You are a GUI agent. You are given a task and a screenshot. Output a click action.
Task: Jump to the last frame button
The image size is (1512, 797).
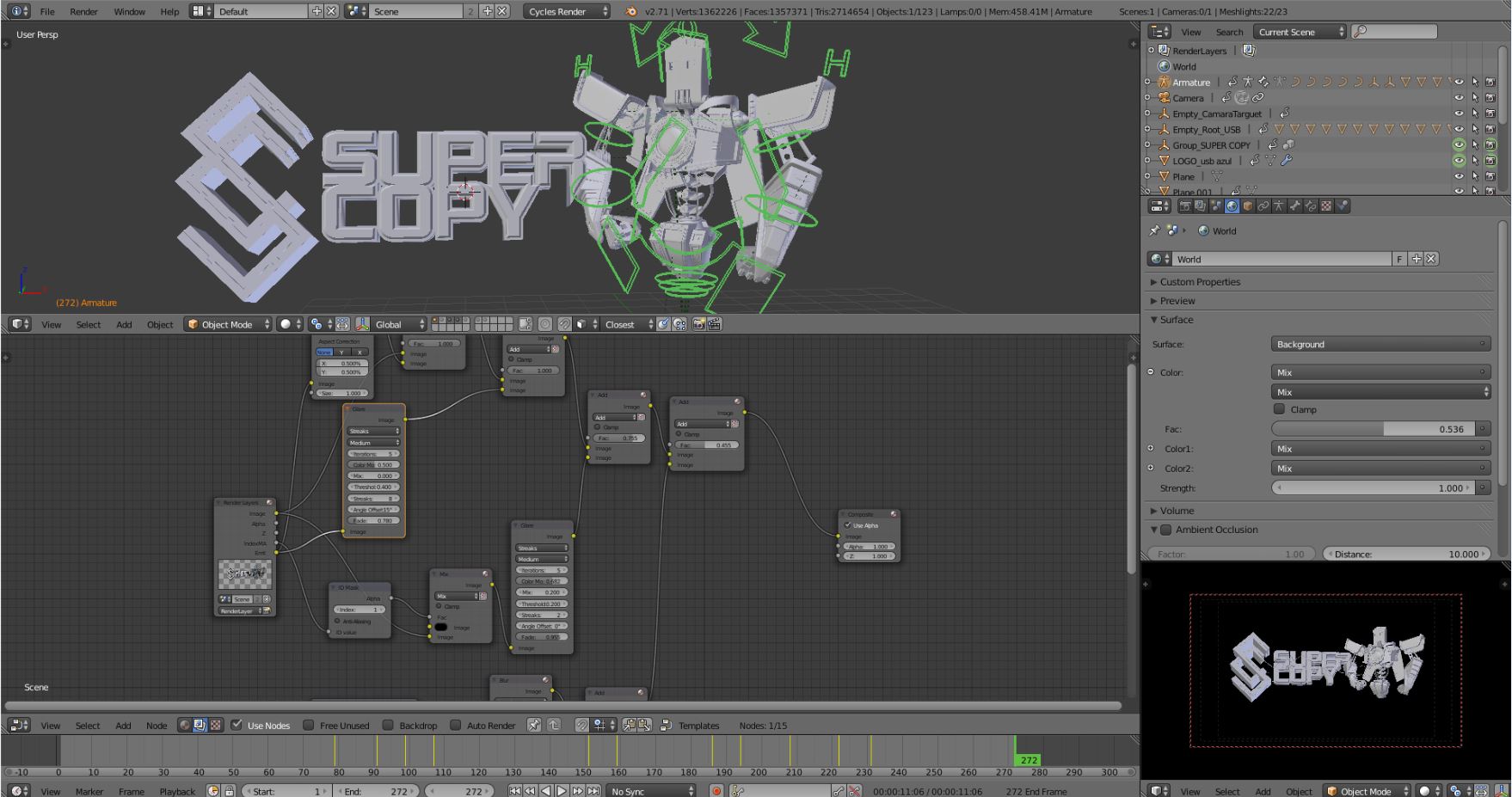[593, 791]
